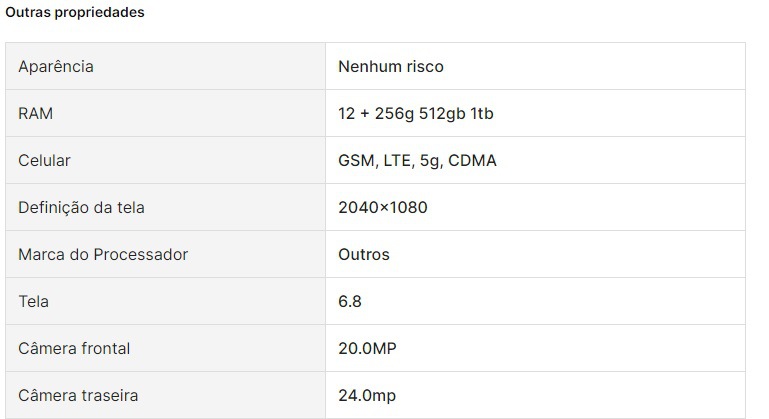Select the "Tela" label cell
The image size is (769, 419).
point(33,301)
